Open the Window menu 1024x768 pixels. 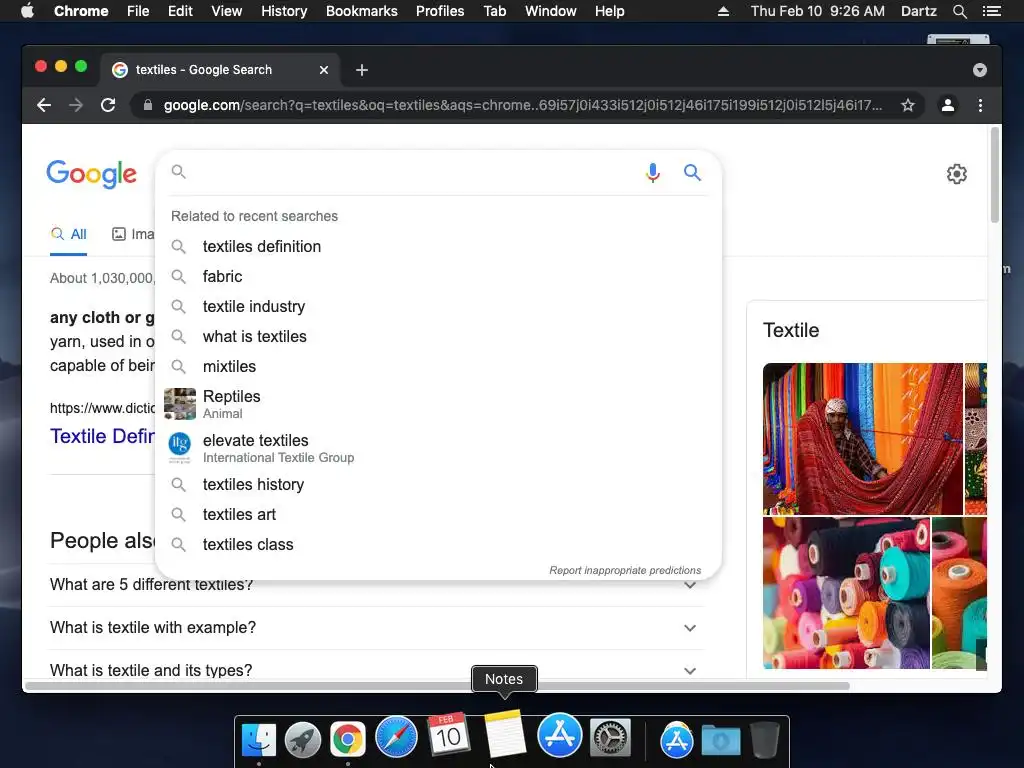(551, 11)
